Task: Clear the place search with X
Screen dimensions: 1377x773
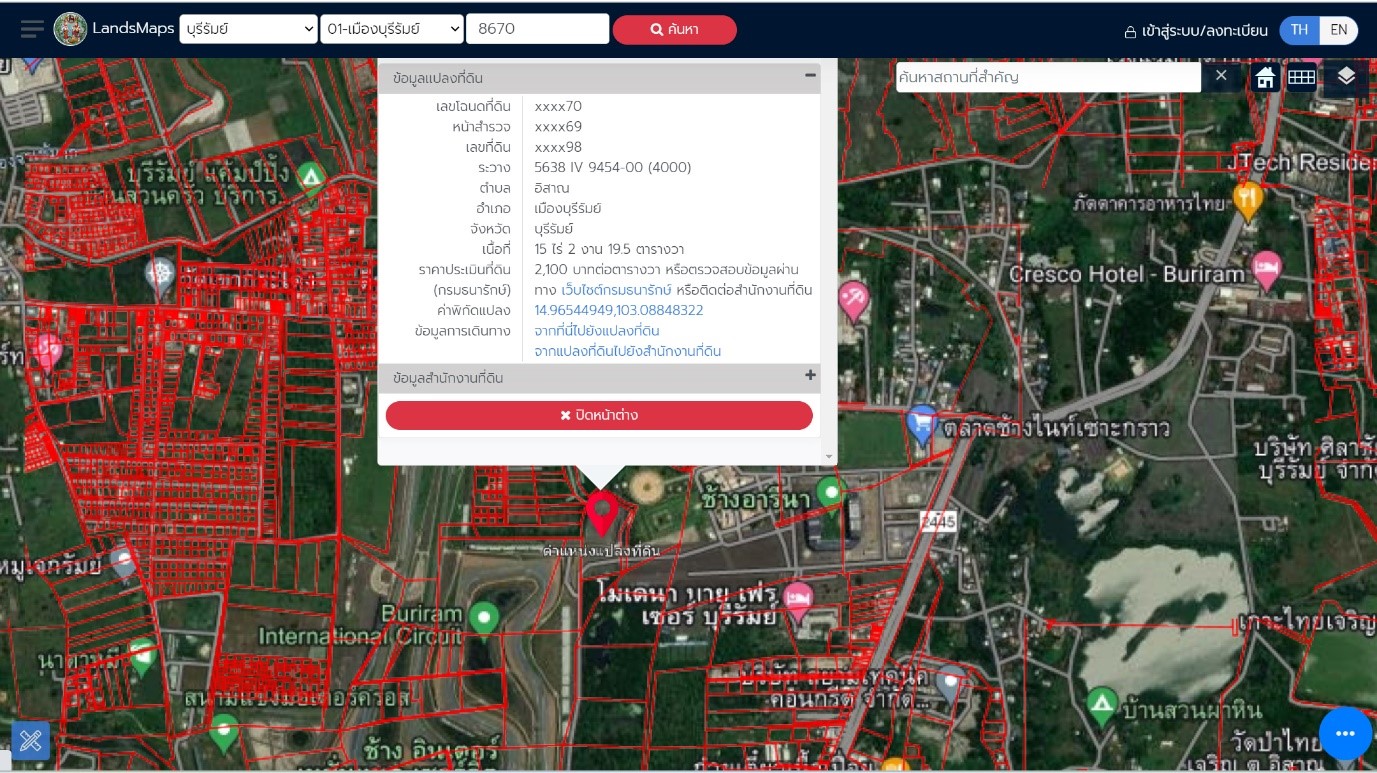Action: click(1221, 77)
